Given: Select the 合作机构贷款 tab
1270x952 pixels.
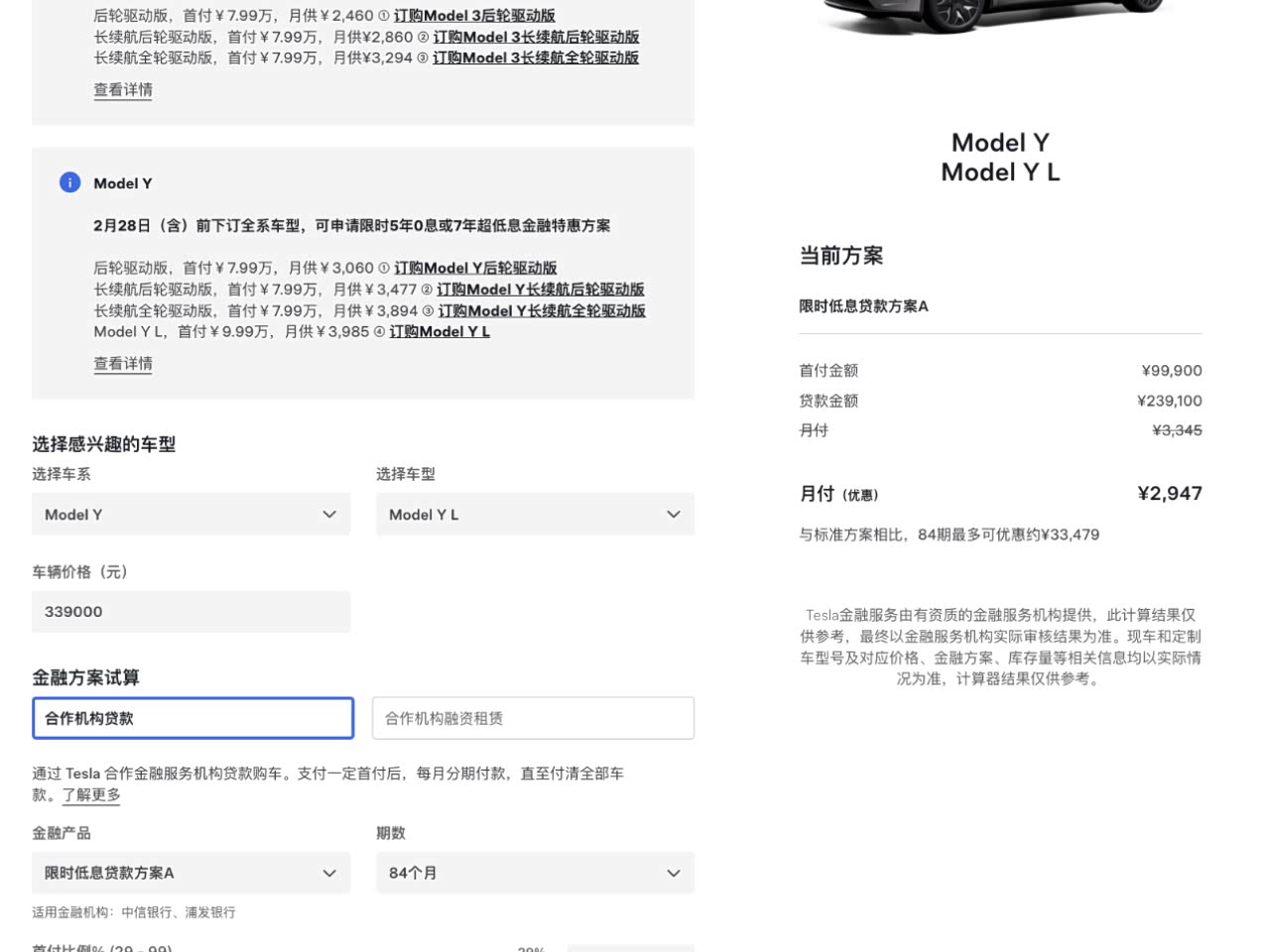Looking at the screenshot, I should 193,719.
